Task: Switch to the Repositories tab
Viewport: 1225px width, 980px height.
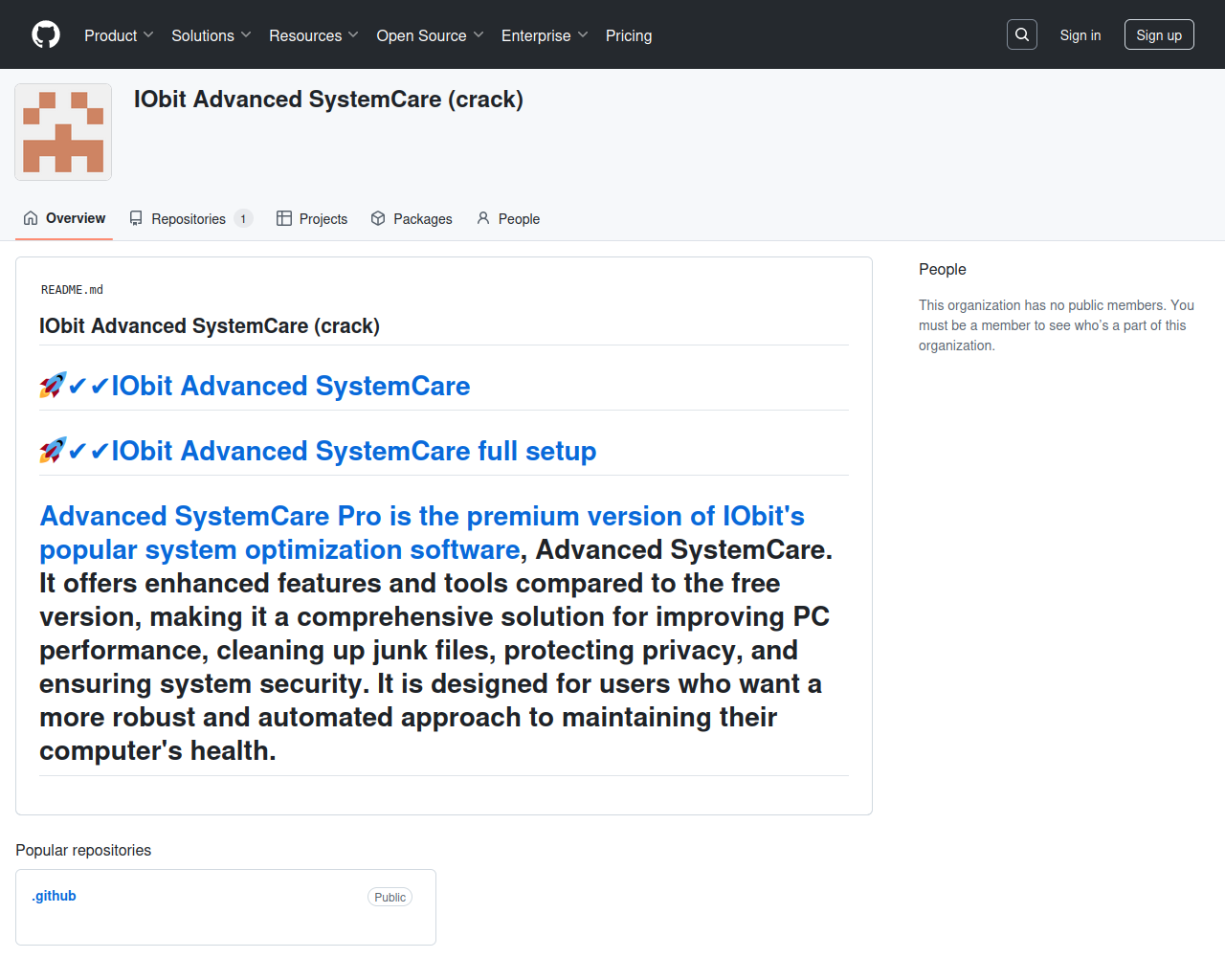Action: click(x=190, y=218)
